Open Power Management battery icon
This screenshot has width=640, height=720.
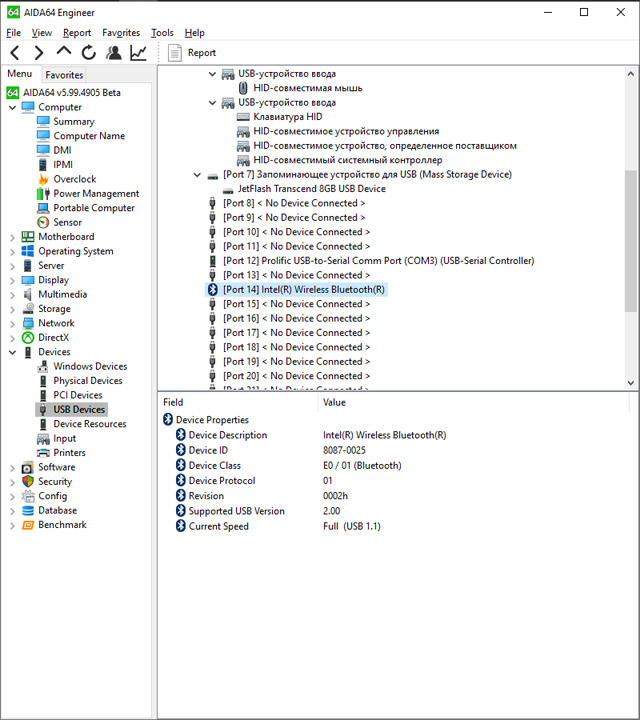tap(43, 193)
